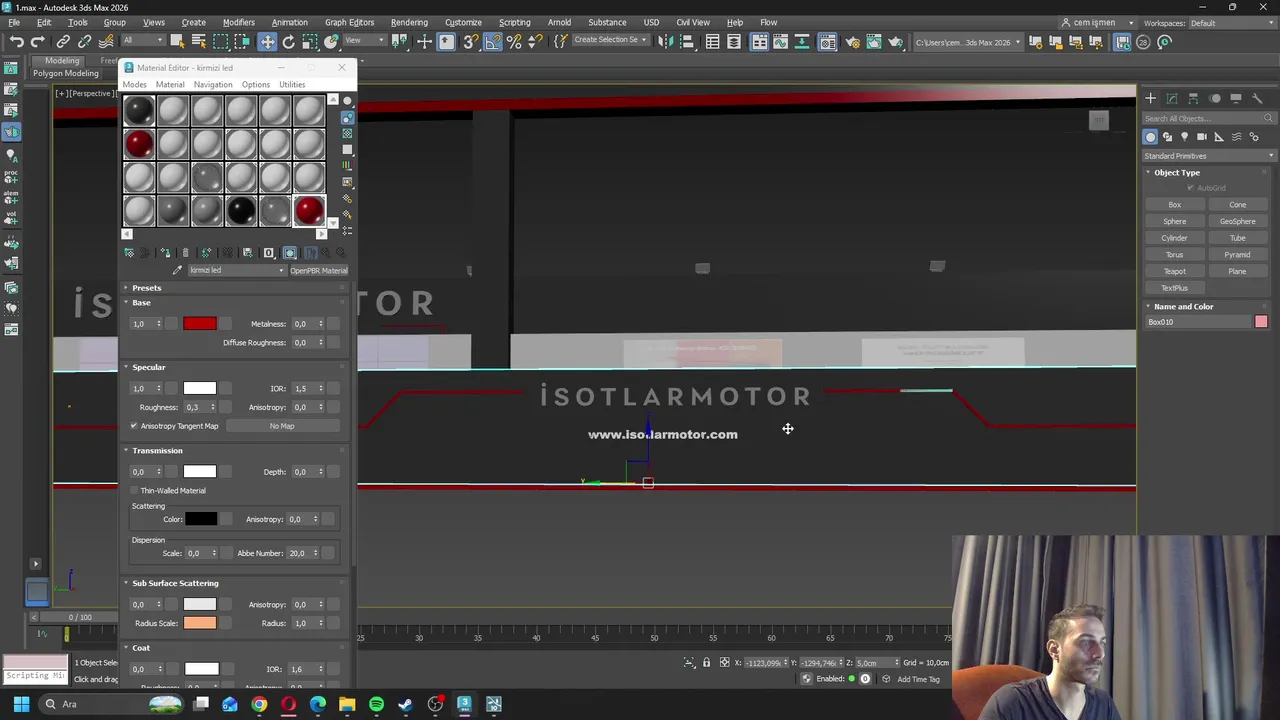Click Reset Map/Mtl trash icon in Material Editor

(185, 253)
